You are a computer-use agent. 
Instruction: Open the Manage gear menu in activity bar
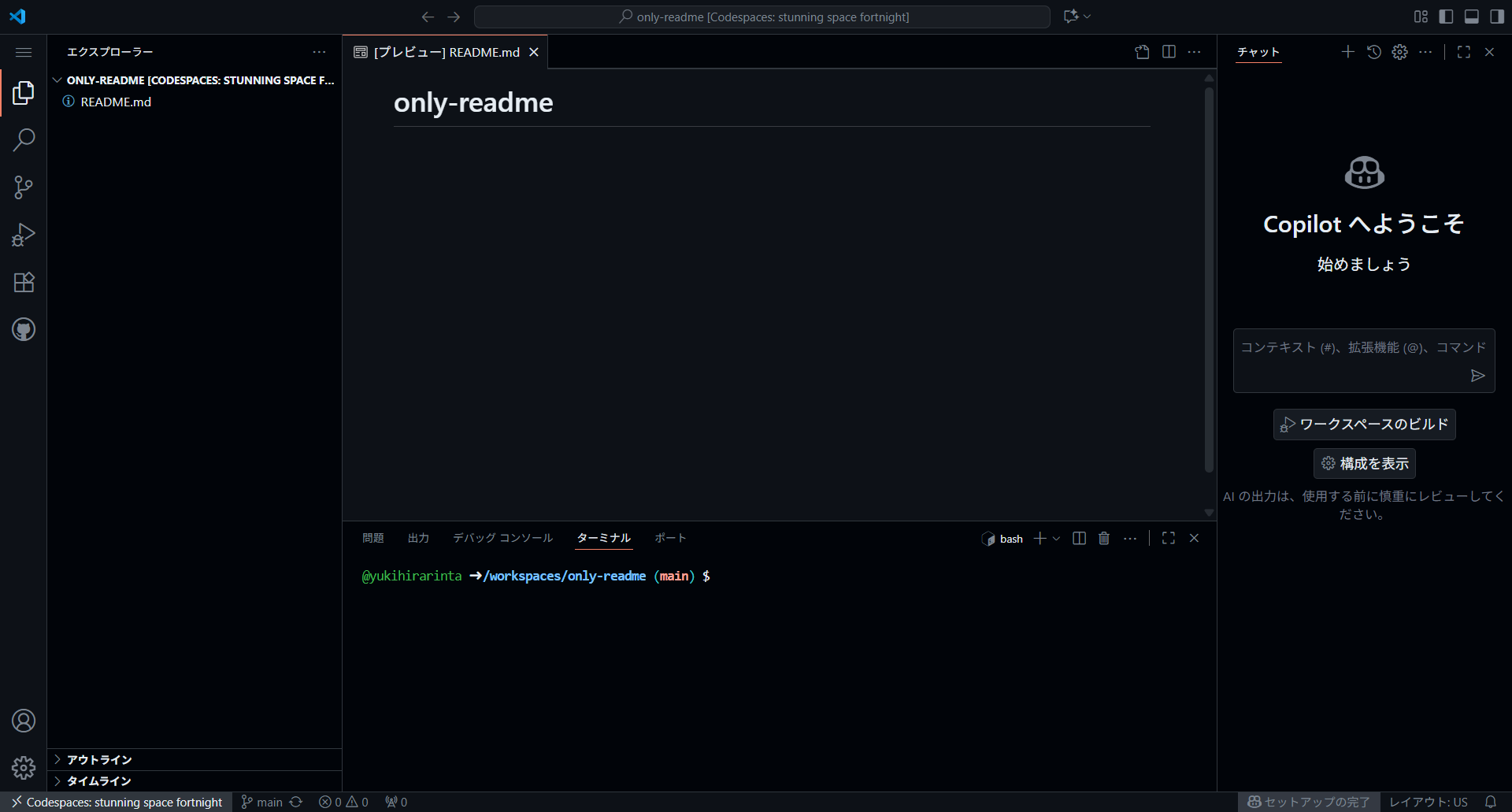pyautogui.click(x=24, y=768)
